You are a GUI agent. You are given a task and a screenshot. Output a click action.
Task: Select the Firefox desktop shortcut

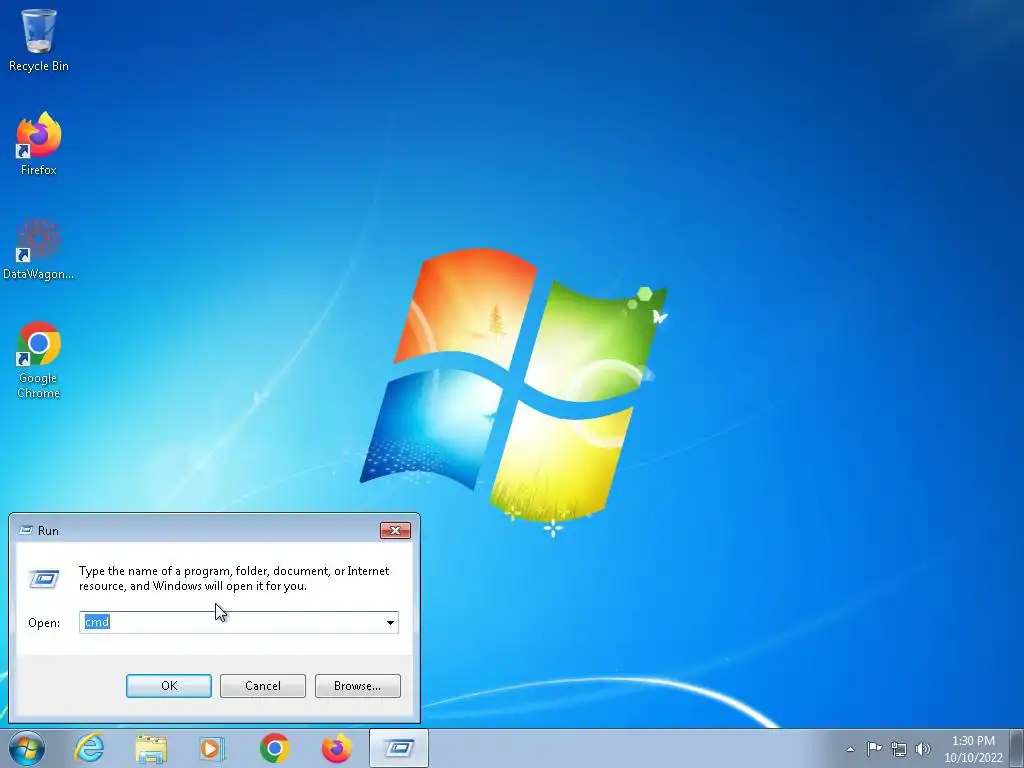click(x=39, y=144)
